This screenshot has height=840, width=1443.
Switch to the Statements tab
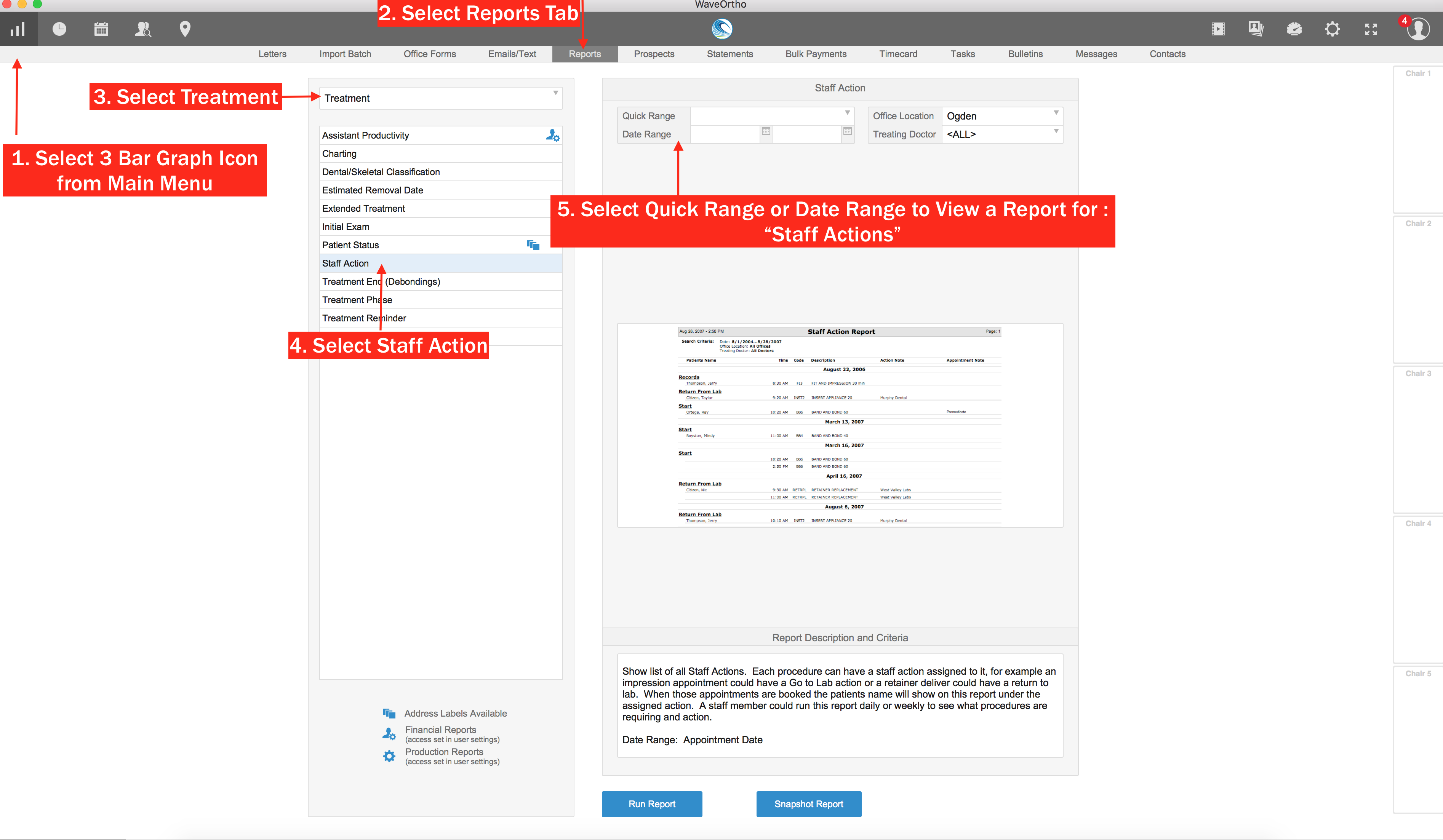coord(729,54)
